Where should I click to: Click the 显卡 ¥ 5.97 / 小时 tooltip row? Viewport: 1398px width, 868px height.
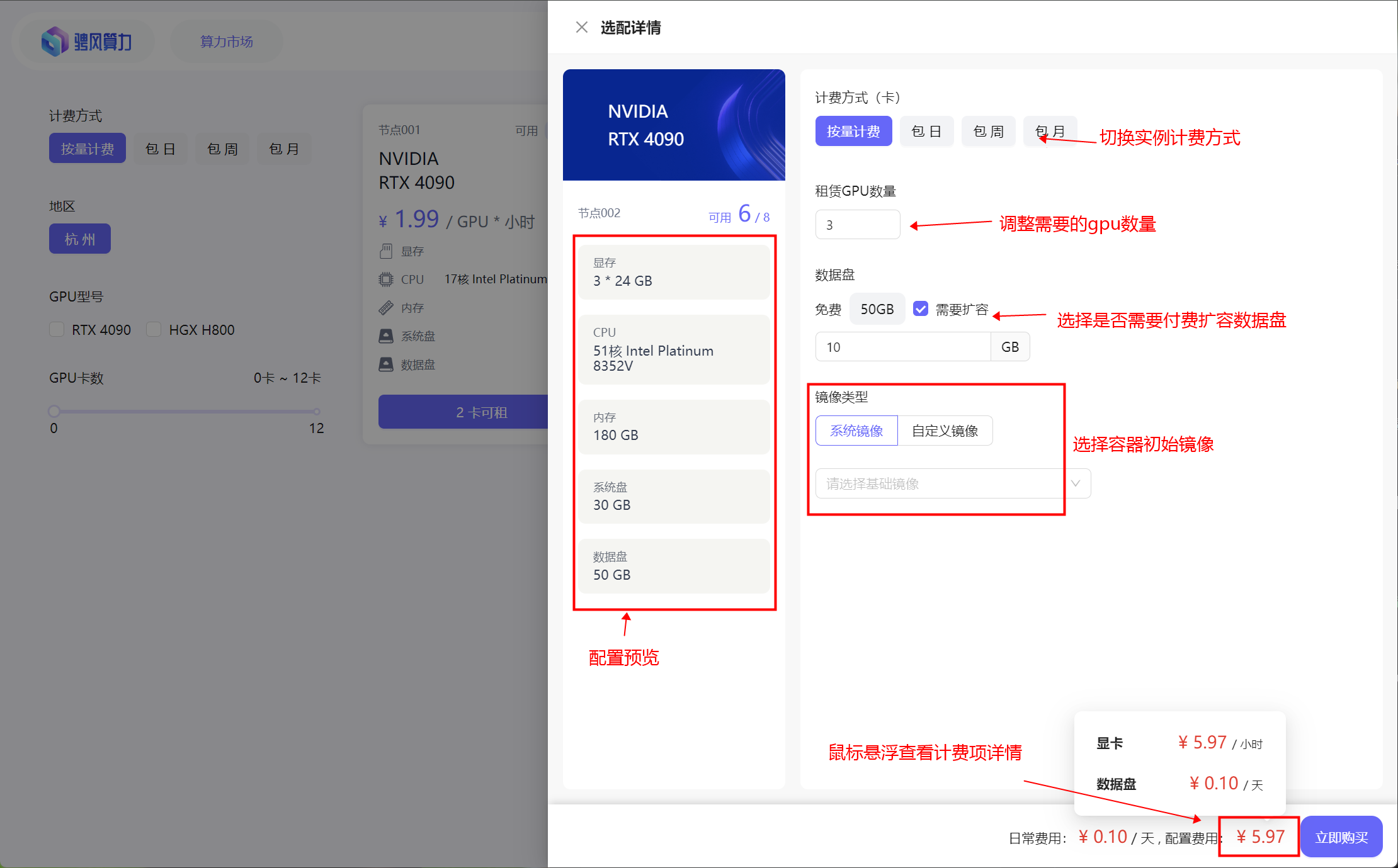pos(1179,743)
